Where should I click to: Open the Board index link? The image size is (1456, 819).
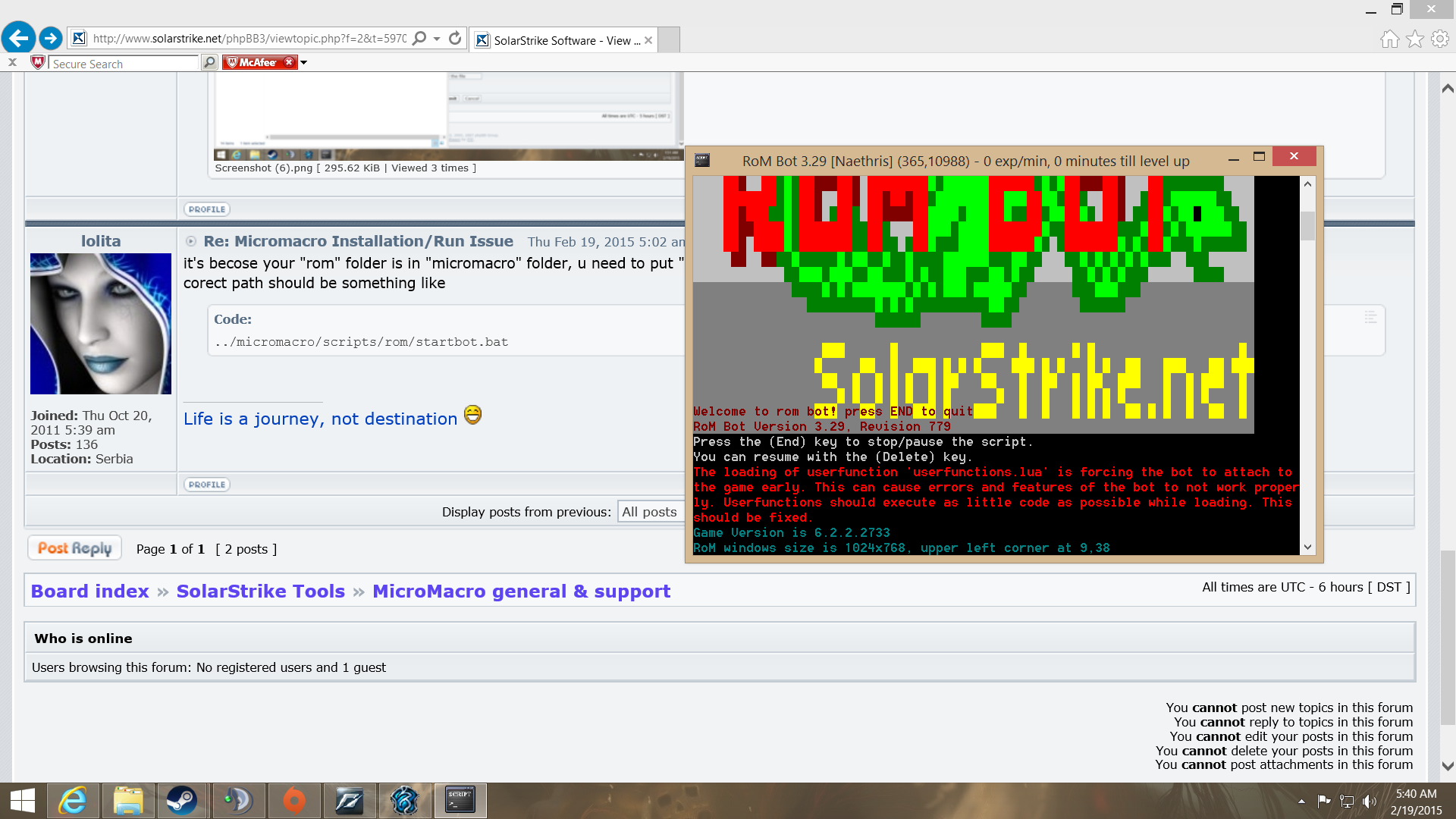coord(90,591)
